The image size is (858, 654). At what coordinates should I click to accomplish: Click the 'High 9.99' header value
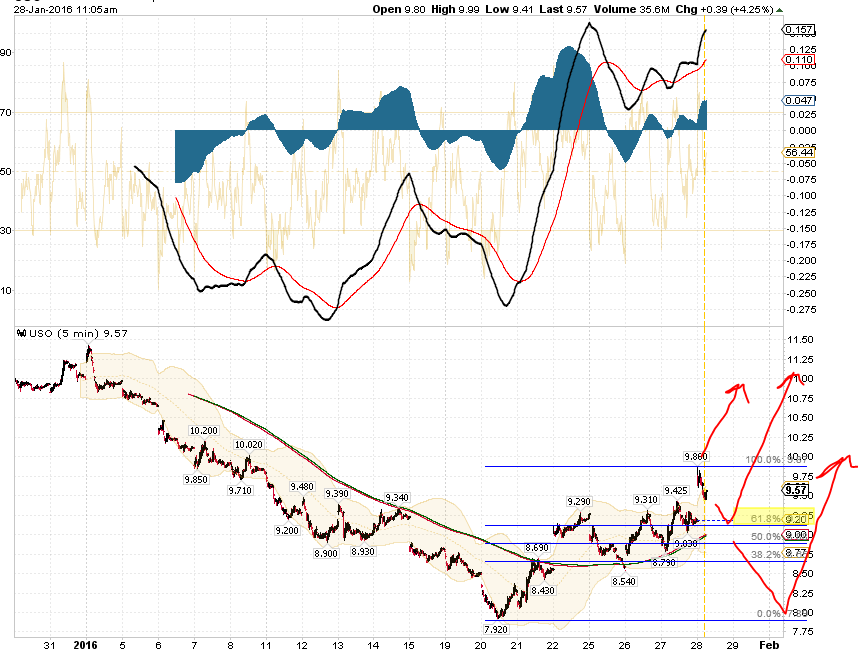point(456,9)
